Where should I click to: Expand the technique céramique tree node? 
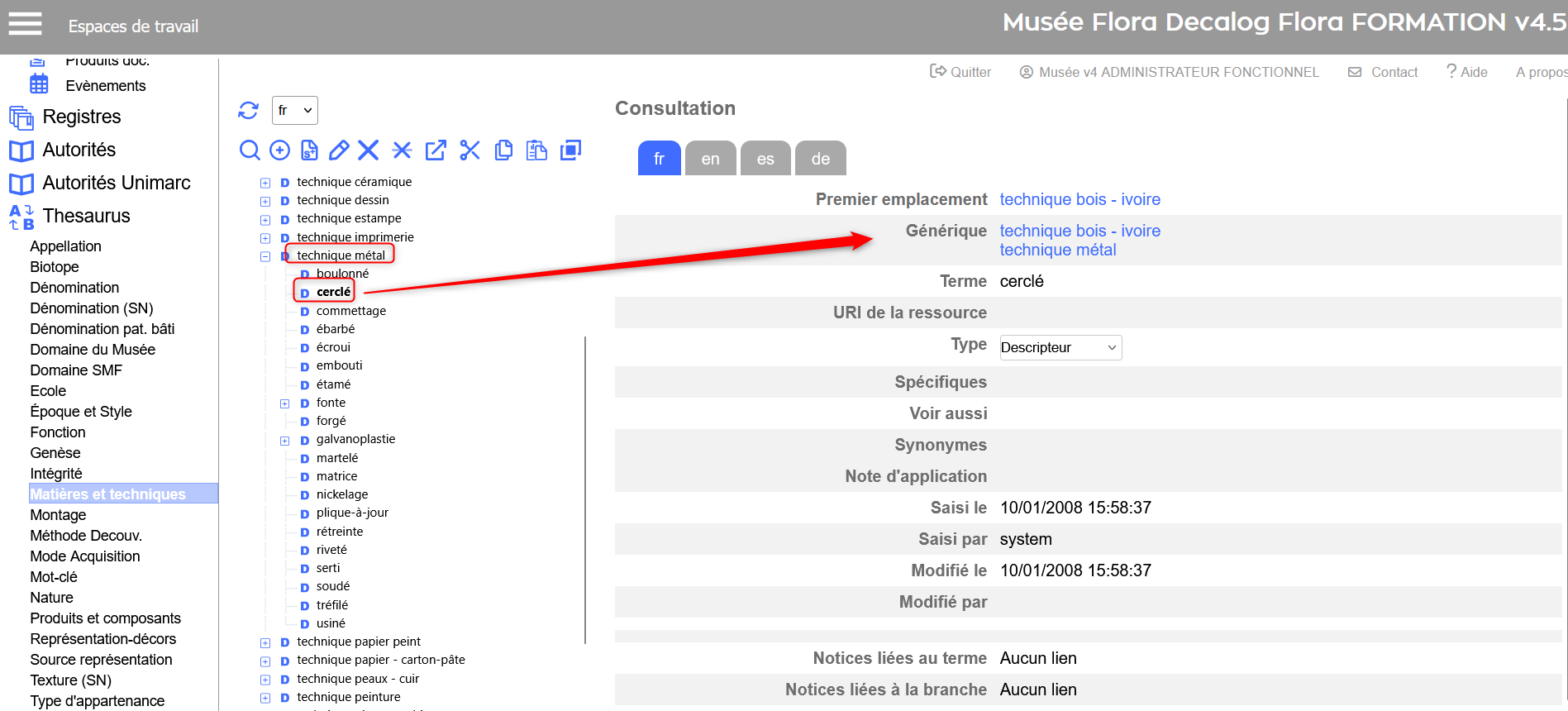pyautogui.click(x=265, y=183)
